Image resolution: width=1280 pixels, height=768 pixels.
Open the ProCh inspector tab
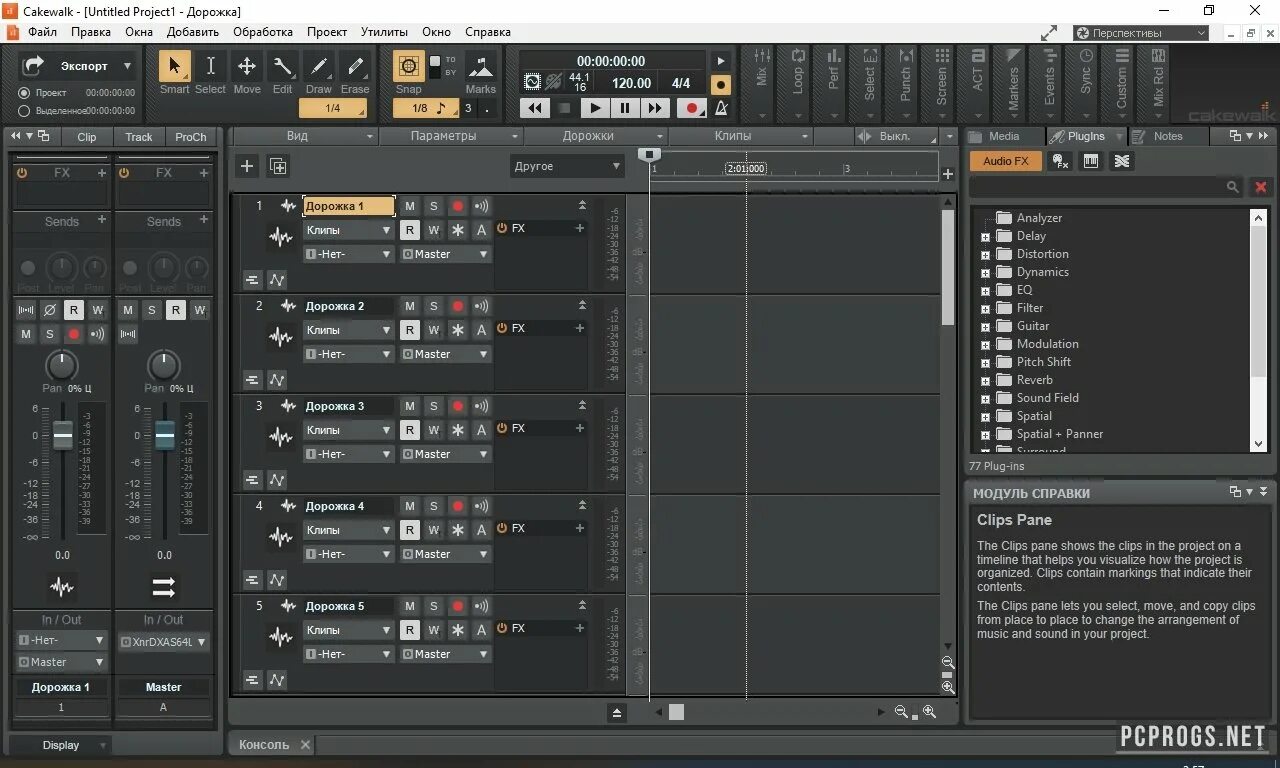click(x=190, y=137)
